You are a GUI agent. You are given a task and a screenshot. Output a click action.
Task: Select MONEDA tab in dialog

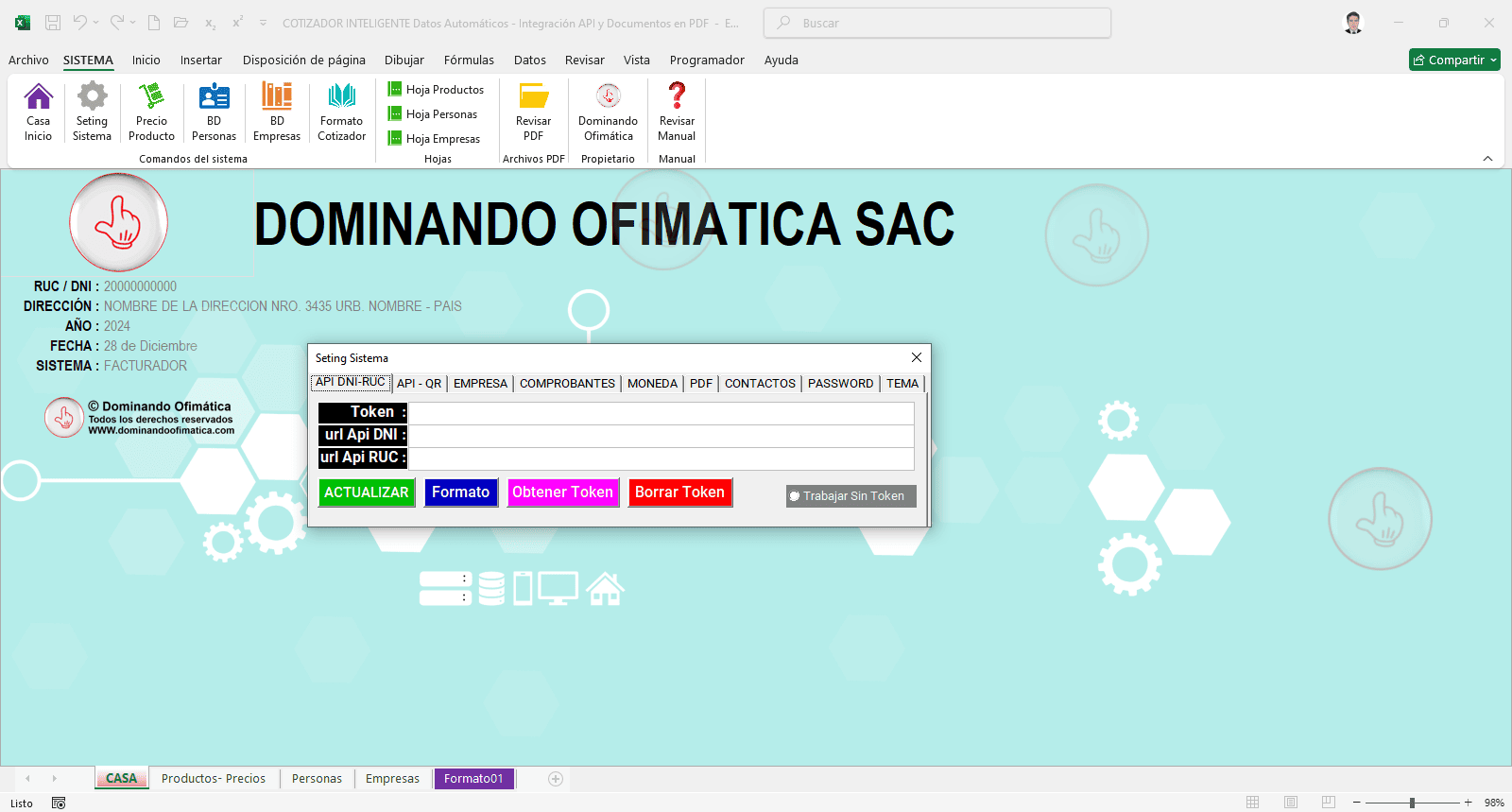(x=652, y=384)
